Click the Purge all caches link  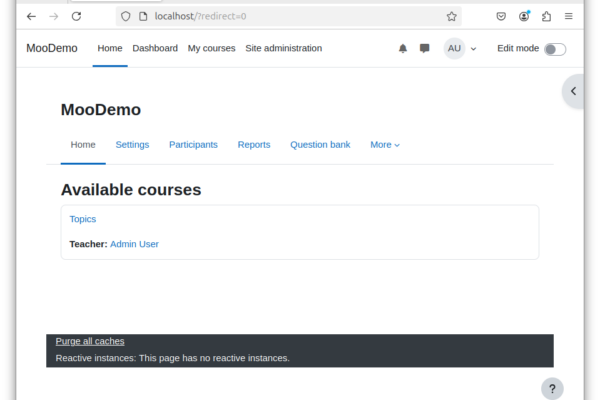90,341
